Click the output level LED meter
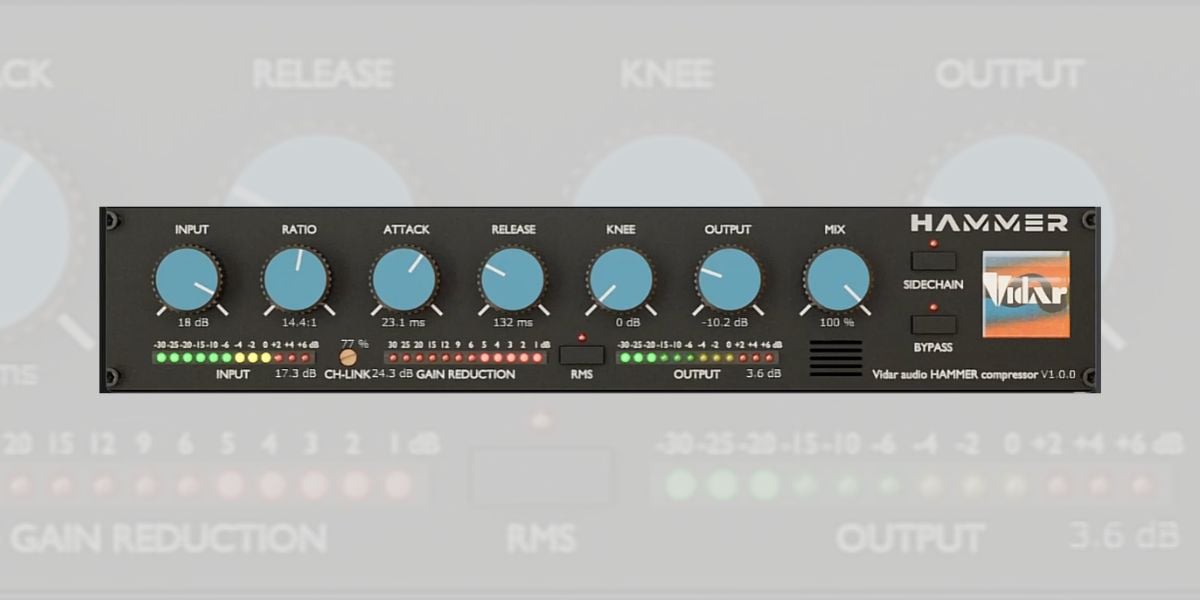The width and height of the screenshot is (1200, 600). click(x=699, y=357)
